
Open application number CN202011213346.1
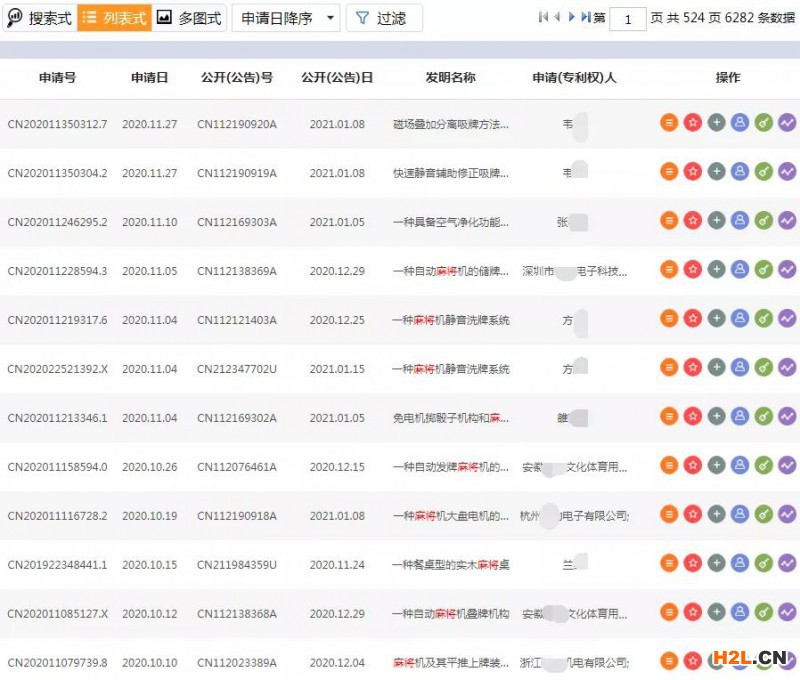pyautogui.click(x=57, y=418)
